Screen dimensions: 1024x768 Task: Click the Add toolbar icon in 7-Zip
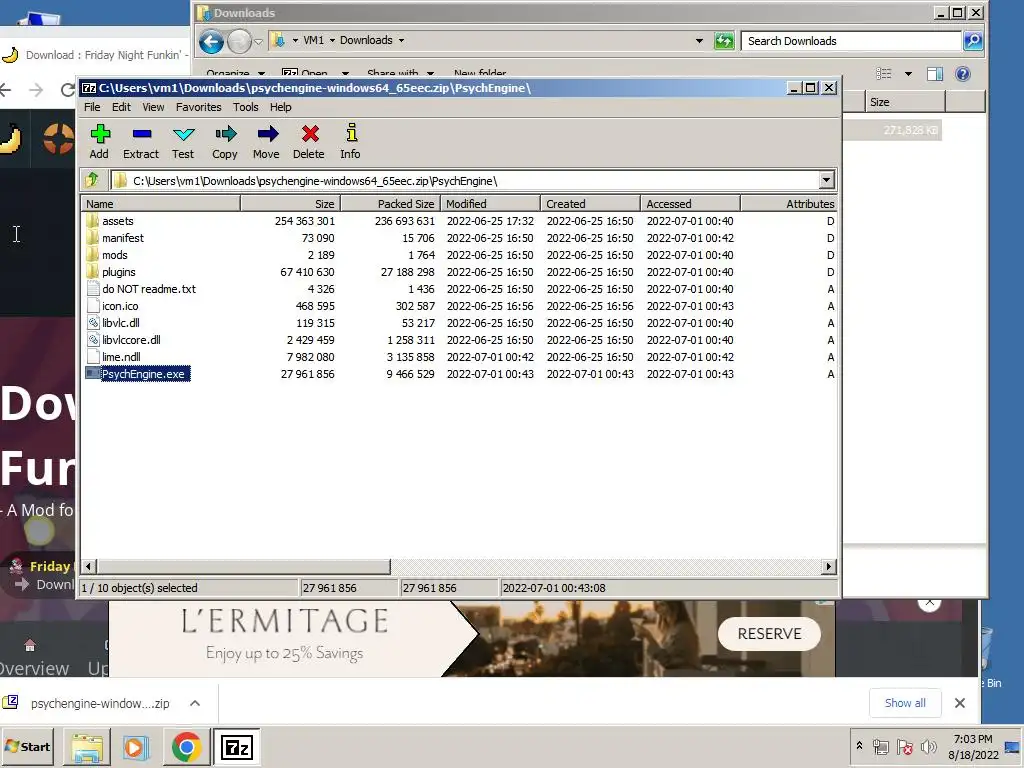99,141
